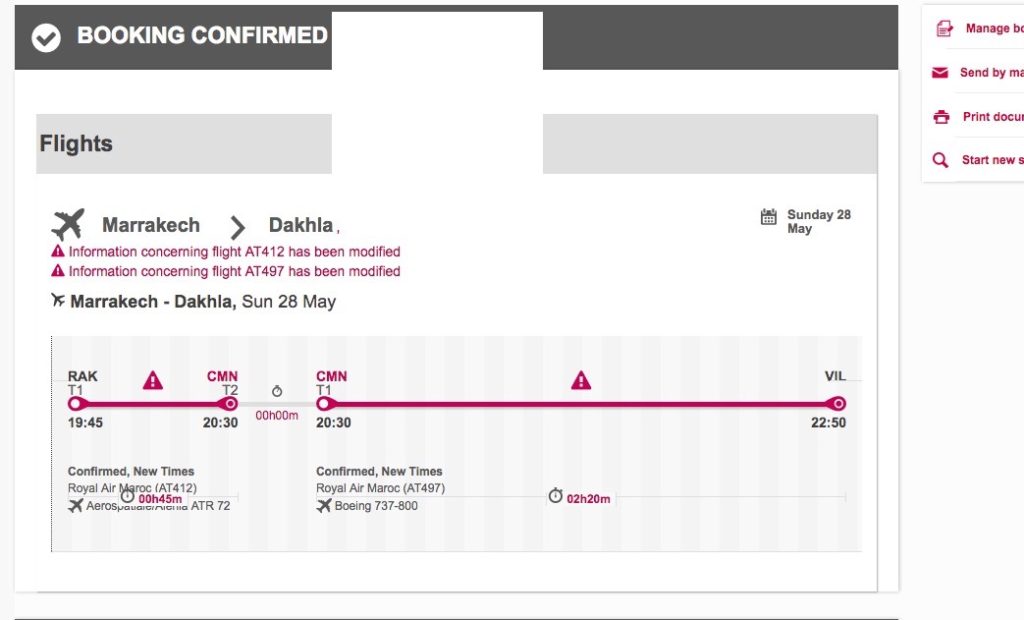Click the Start new search magnifier icon
Viewport: 1024px width, 620px height.
(940, 160)
